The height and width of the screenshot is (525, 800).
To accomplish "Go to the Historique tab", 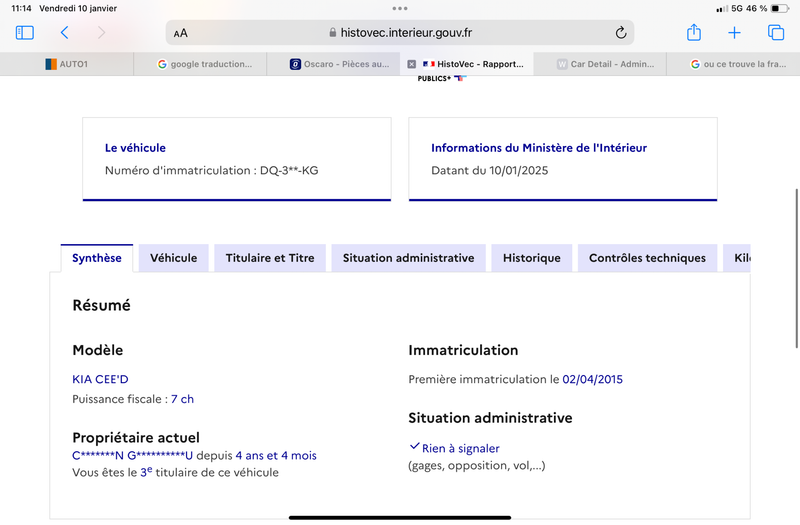I will 532,258.
